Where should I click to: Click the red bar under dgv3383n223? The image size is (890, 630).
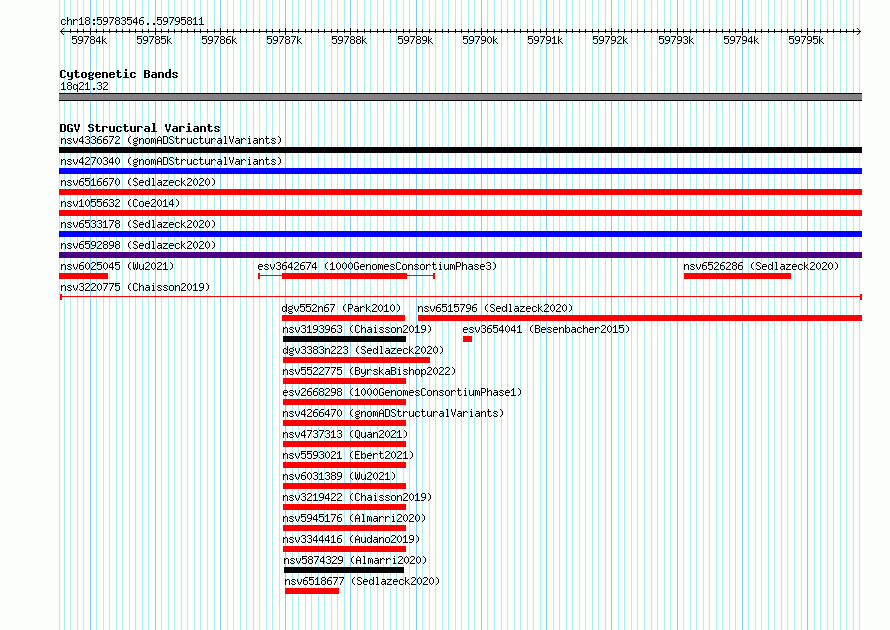click(356, 360)
